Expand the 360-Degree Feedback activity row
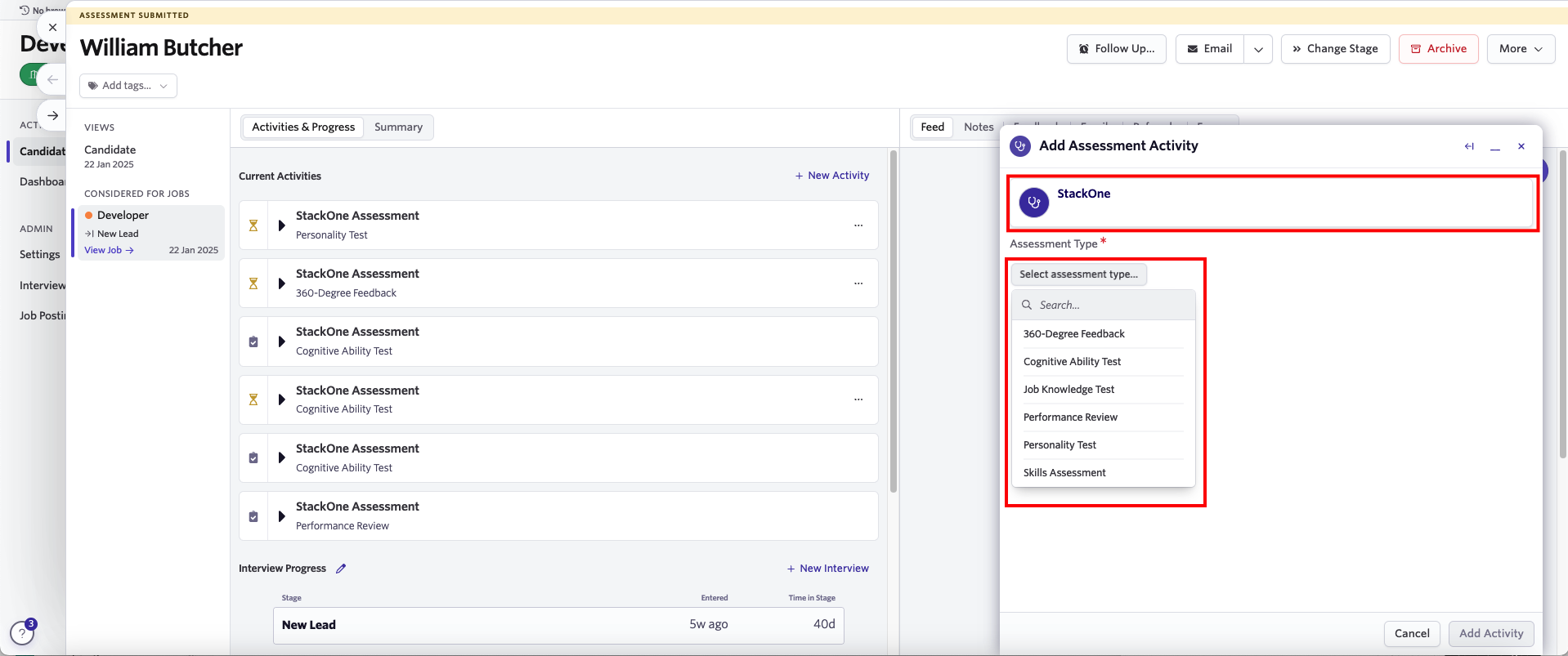The height and width of the screenshot is (656, 1568). point(281,283)
